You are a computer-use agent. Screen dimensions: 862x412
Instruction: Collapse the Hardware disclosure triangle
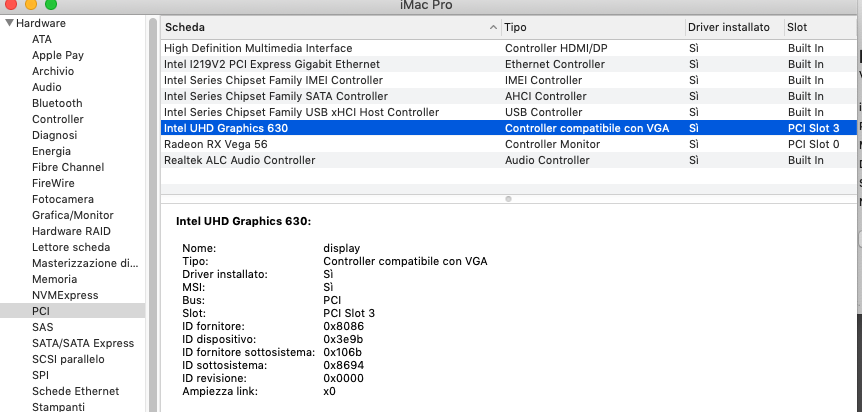[9, 23]
